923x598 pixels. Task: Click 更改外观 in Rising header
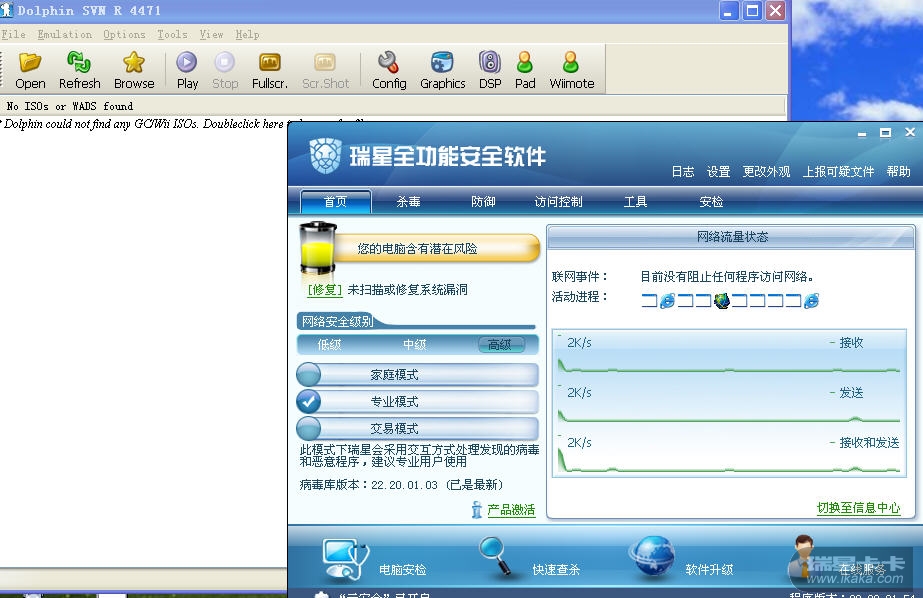tap(766, 171)
